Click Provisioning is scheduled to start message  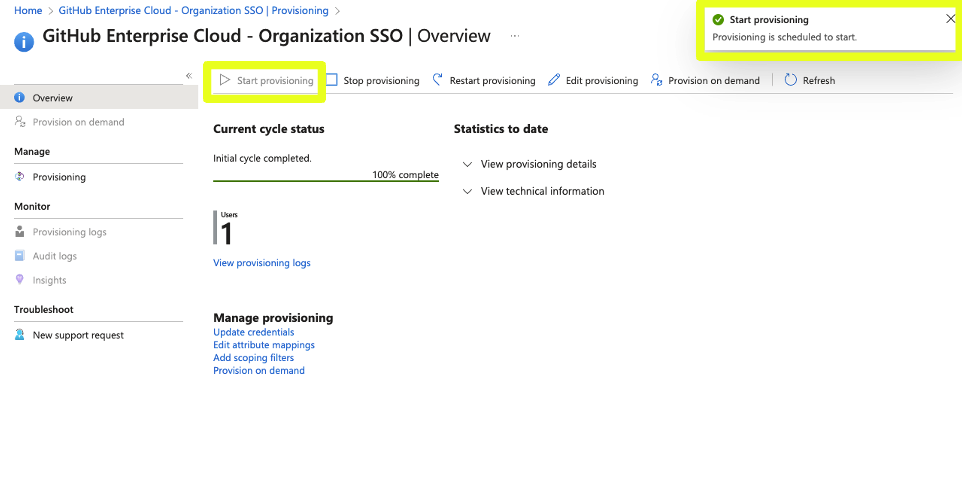(784, 37)
